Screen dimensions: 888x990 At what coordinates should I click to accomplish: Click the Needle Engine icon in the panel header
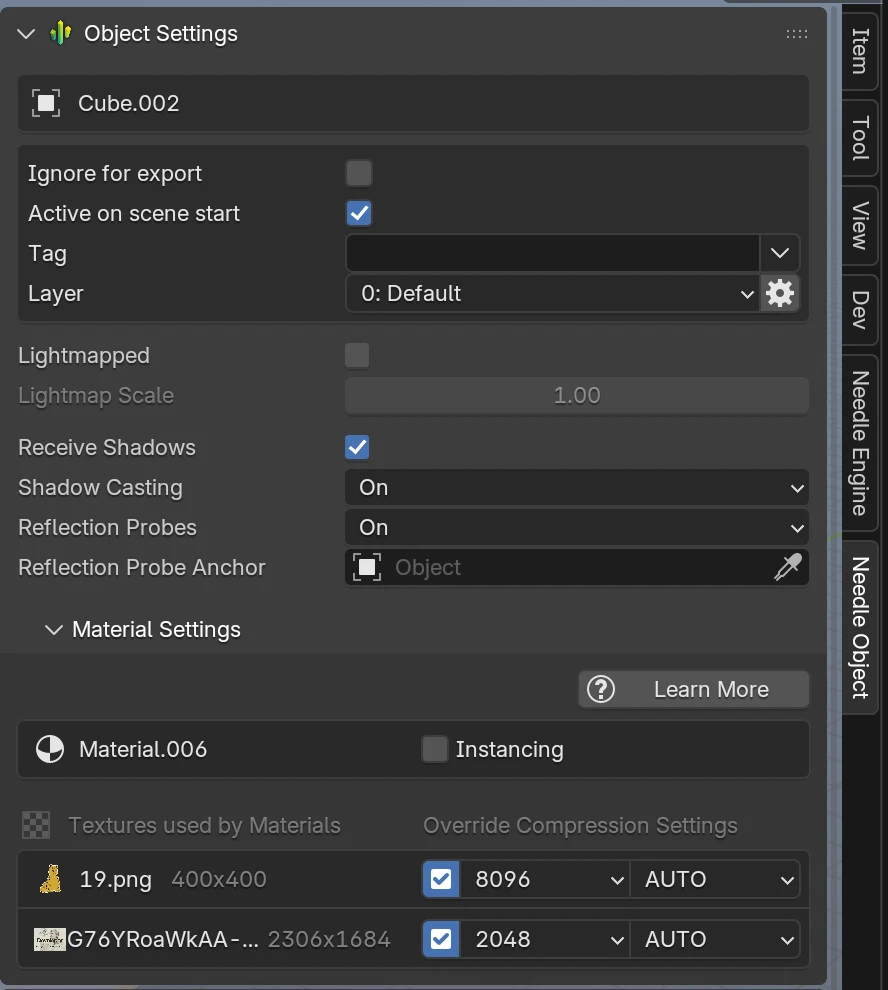click(x=60, y=33)
